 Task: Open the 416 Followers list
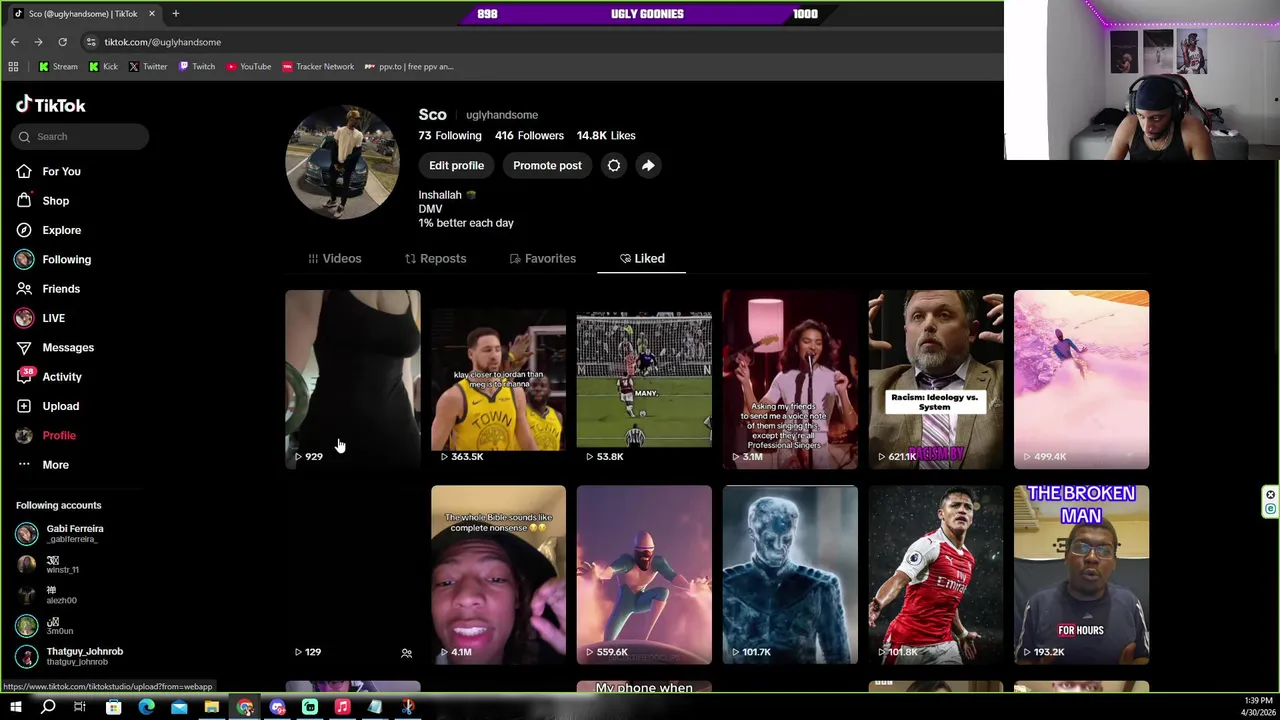pyautogui.click(x=529, y=135)
